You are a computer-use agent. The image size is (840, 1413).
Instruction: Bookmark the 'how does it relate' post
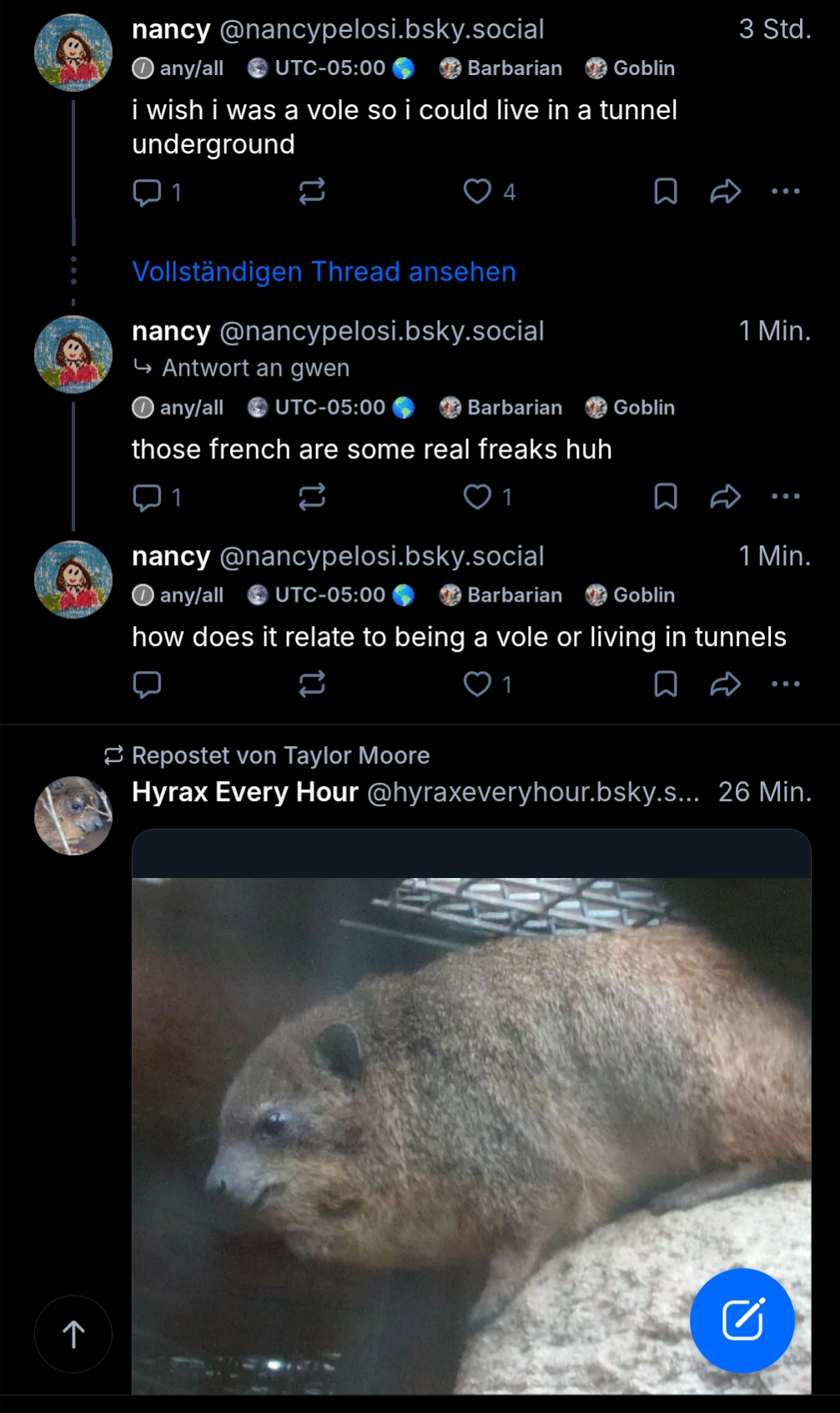[x=665, y=684]
